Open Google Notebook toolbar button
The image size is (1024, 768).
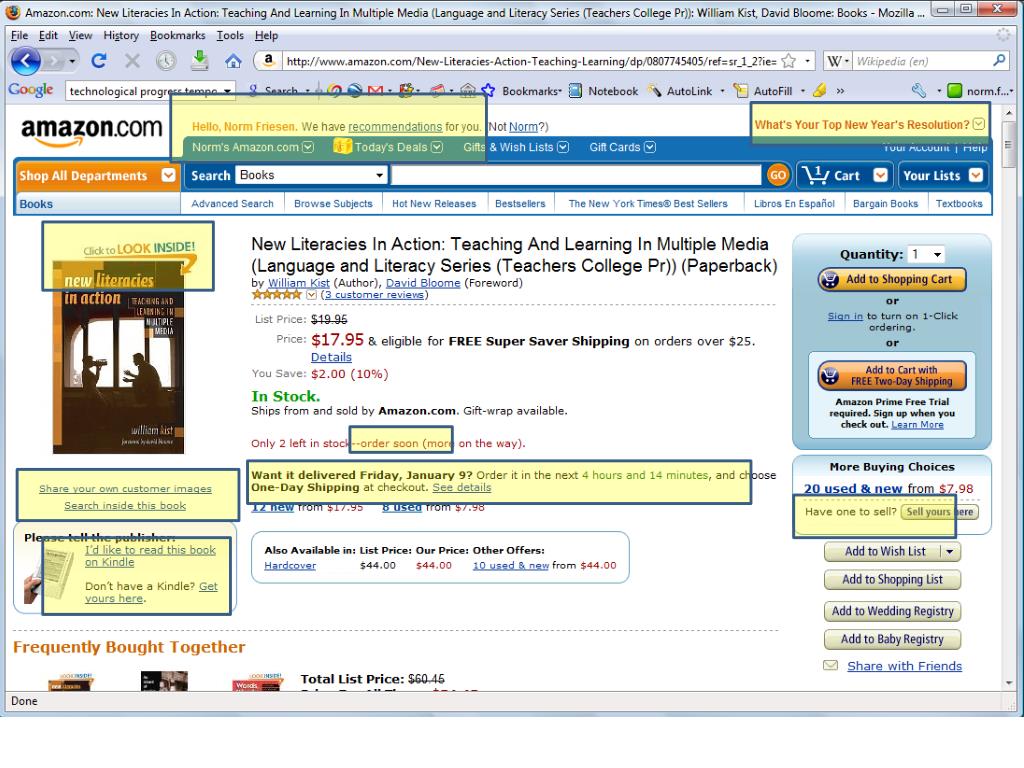click(x=603, y=91)
